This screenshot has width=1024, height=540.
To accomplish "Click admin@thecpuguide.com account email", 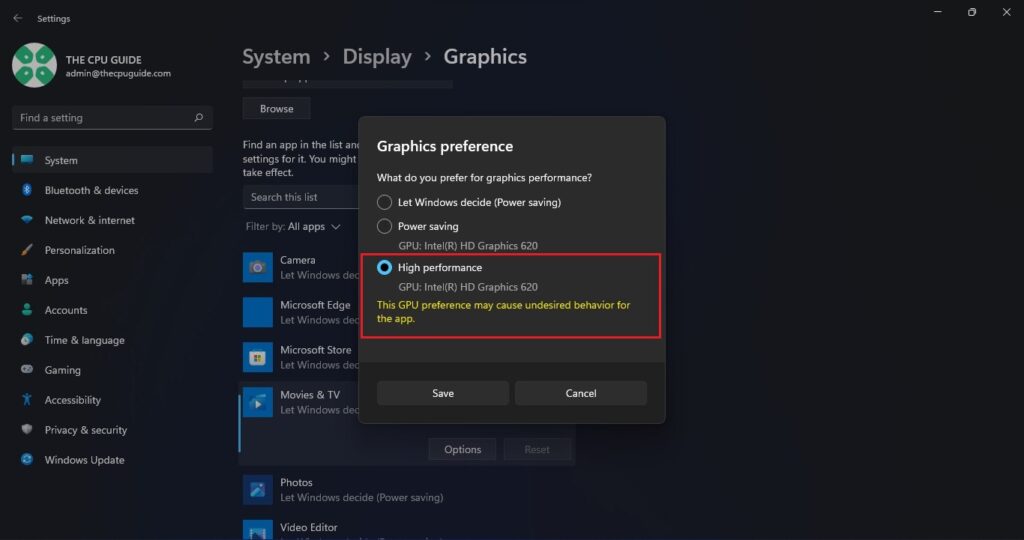I will 118,74.
